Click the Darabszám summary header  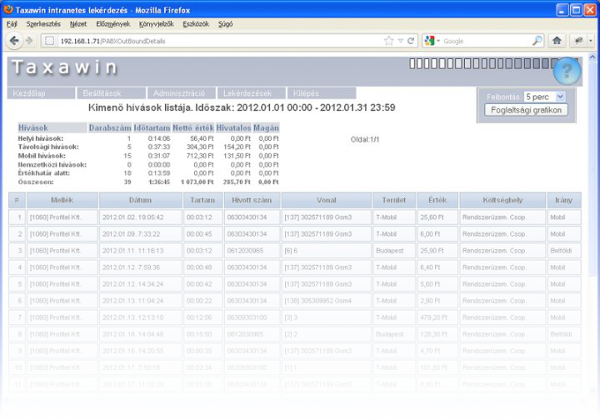tap(110, 128)
